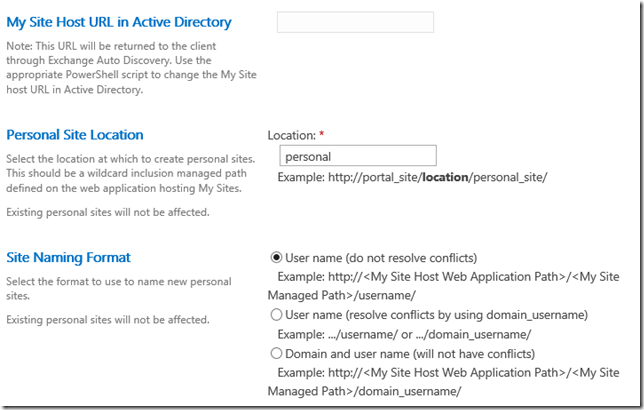Viewport: 644px width, 410px height.
Task: Click the My Site Host URL text box
Action: tap(355, 22)
